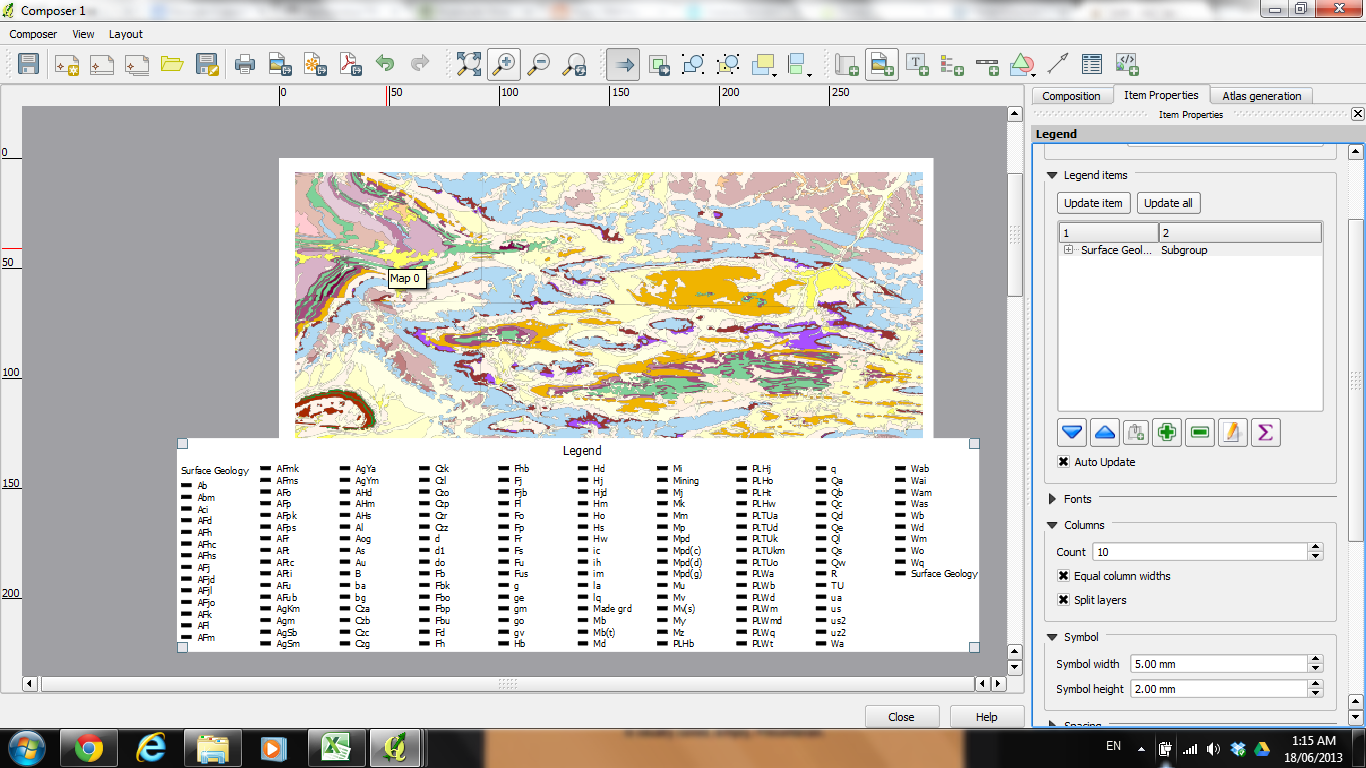The height and width of the screenshot is (768, 1366).
Task: Click the green plus add layer button
Action: point(1167,433)
